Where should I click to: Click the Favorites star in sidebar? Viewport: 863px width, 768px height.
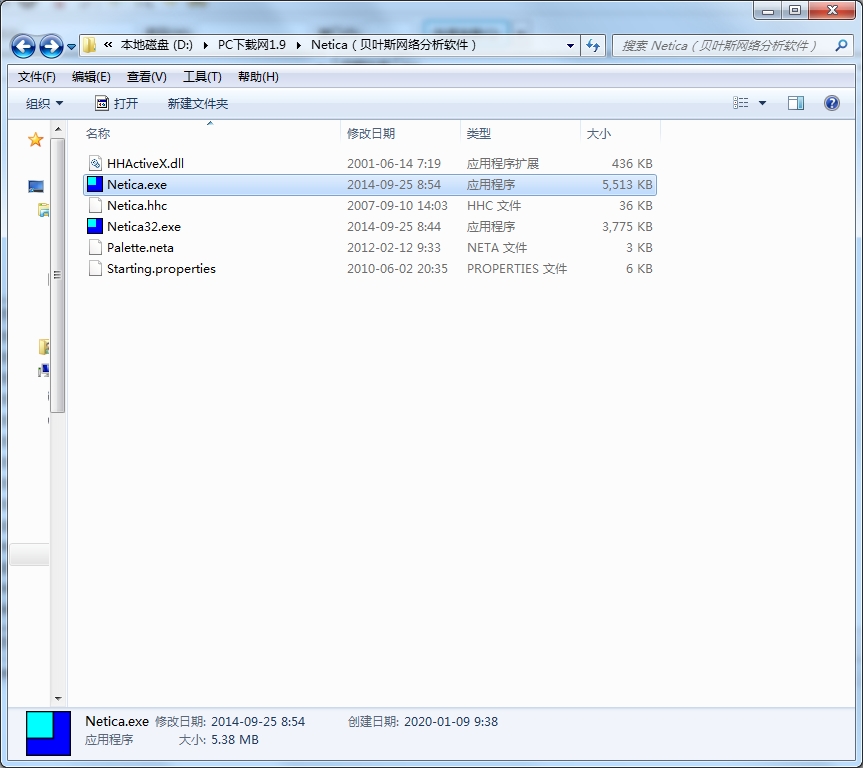pos(36,140)
